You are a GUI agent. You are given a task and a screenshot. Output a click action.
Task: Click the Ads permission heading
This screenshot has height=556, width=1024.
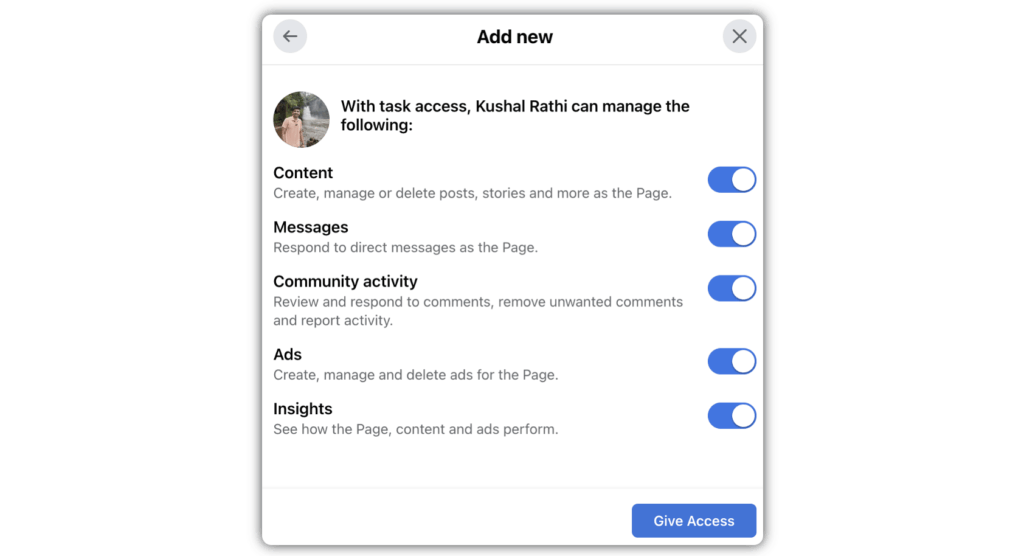coord(287,354)
